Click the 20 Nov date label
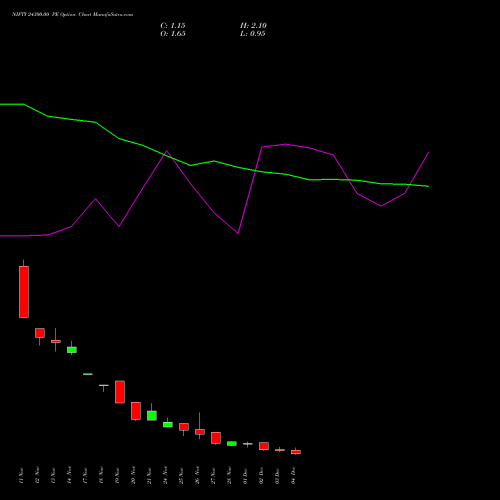This screenshot has height=500, width=500. pos(133,475)
